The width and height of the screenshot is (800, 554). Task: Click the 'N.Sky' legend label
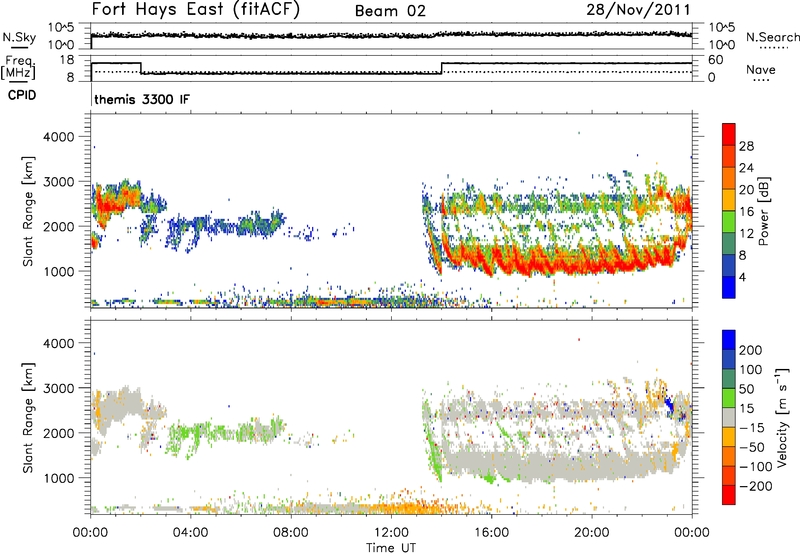click(x=19, y=37)
